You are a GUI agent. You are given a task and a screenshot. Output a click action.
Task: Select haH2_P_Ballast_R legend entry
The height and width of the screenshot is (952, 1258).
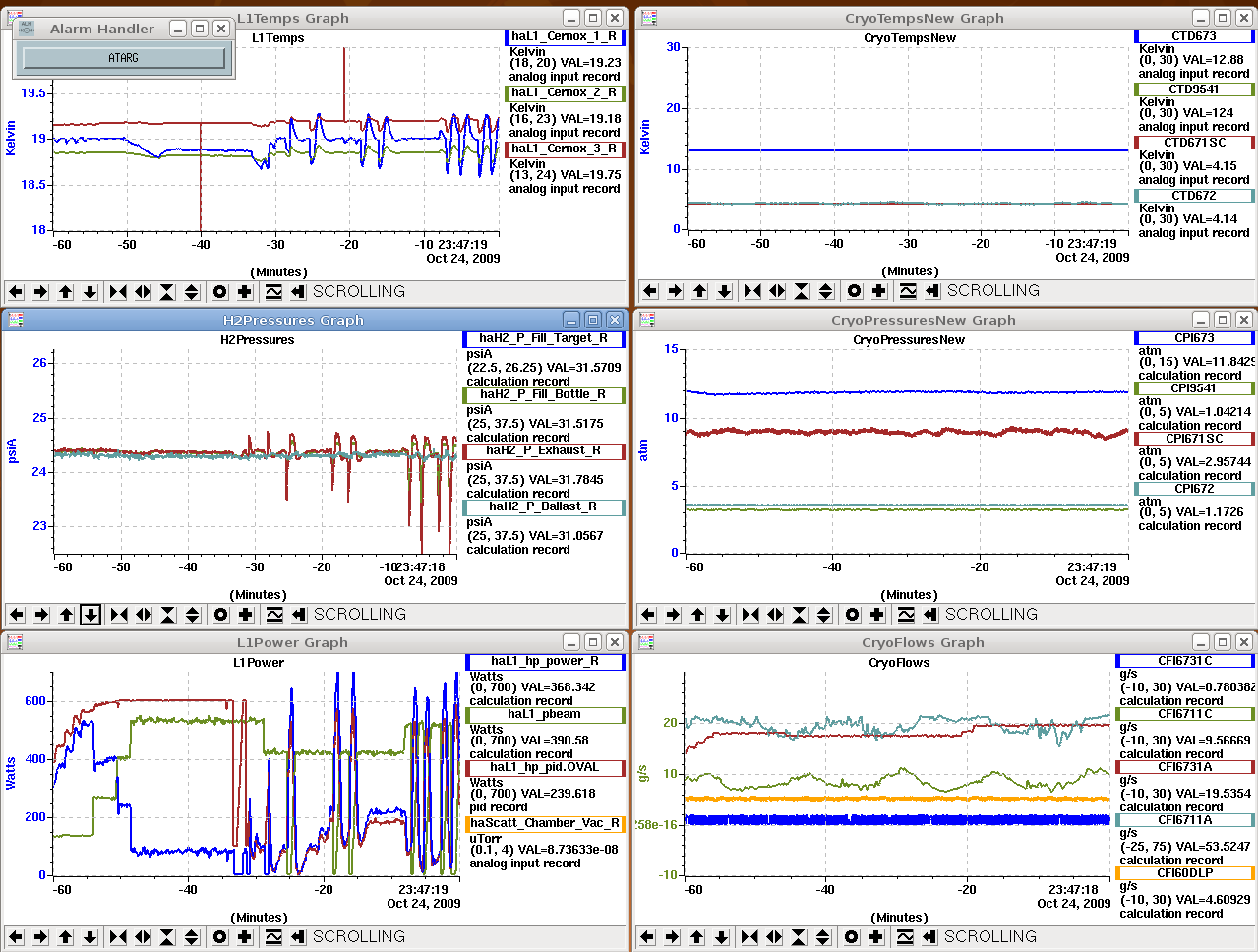pyautogui.click(x=544, y=507)
